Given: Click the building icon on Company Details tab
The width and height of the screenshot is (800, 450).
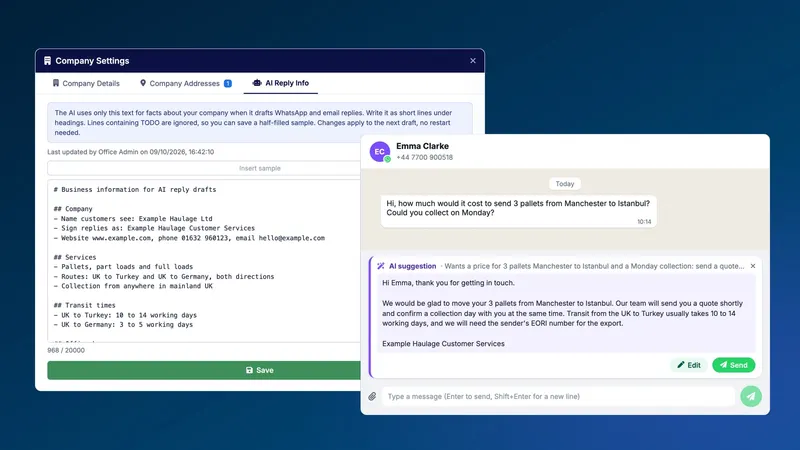Looking at the screenshot, I should pos(56,83).
